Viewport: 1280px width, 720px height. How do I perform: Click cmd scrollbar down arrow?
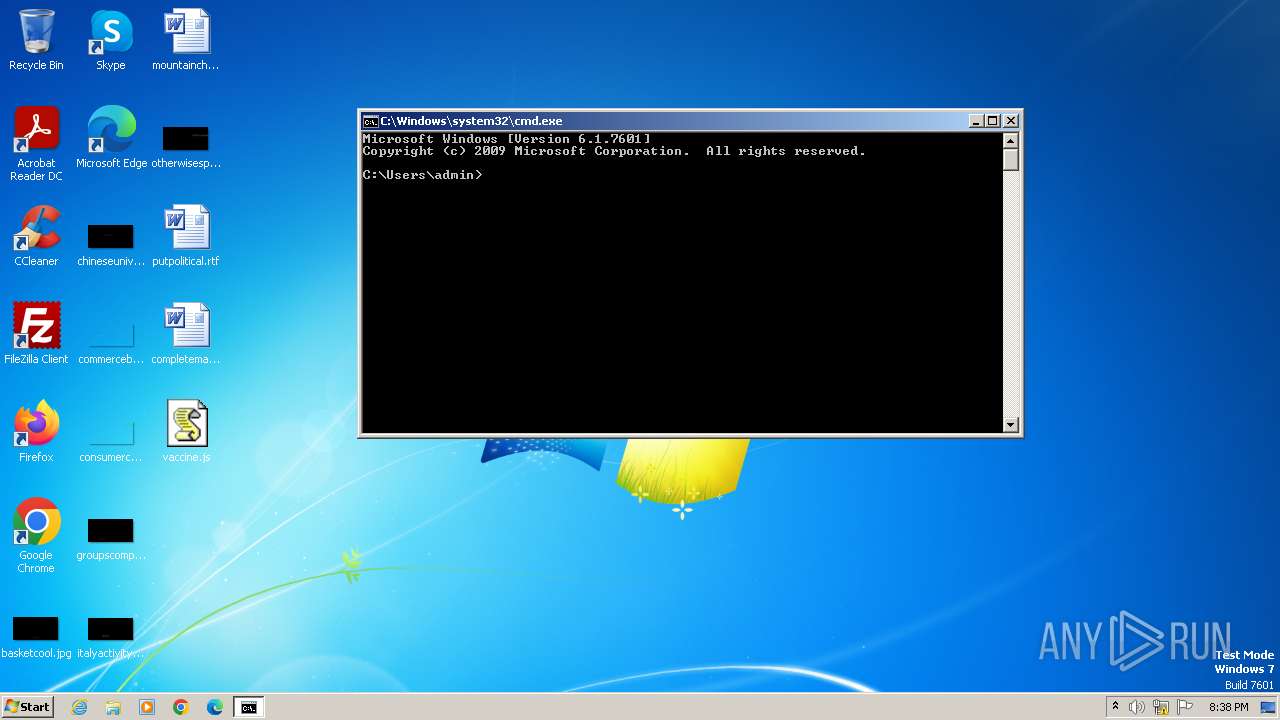(x=1011, y=425)
